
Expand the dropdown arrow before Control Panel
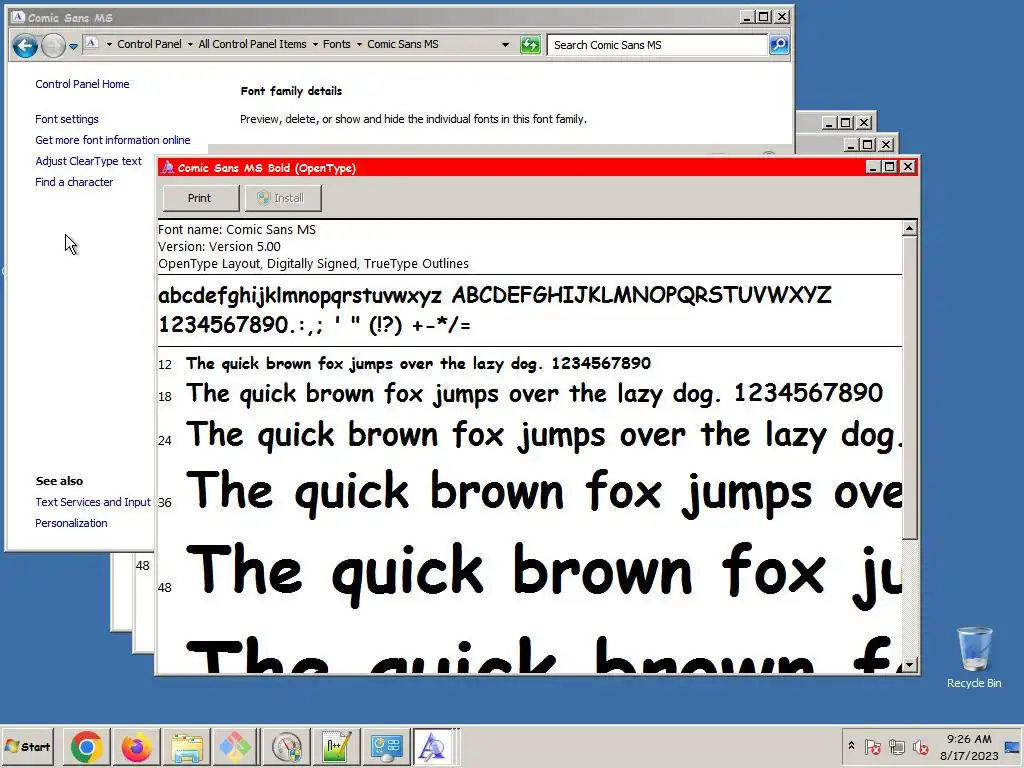click(109, 44)
